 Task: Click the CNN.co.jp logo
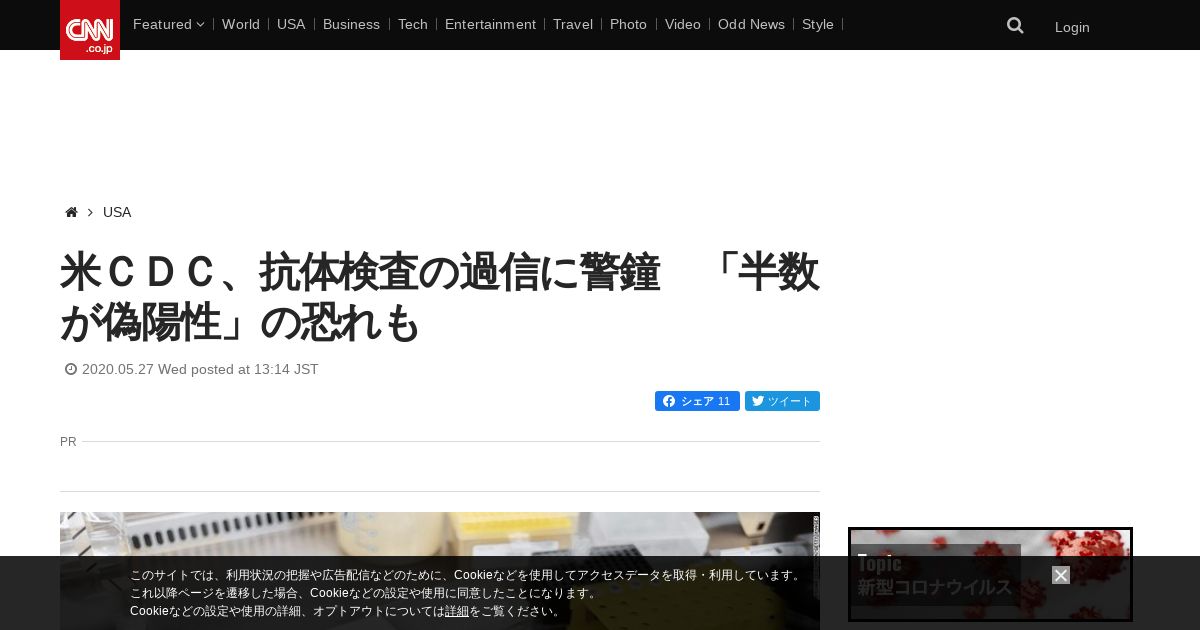tap(90, 30)
